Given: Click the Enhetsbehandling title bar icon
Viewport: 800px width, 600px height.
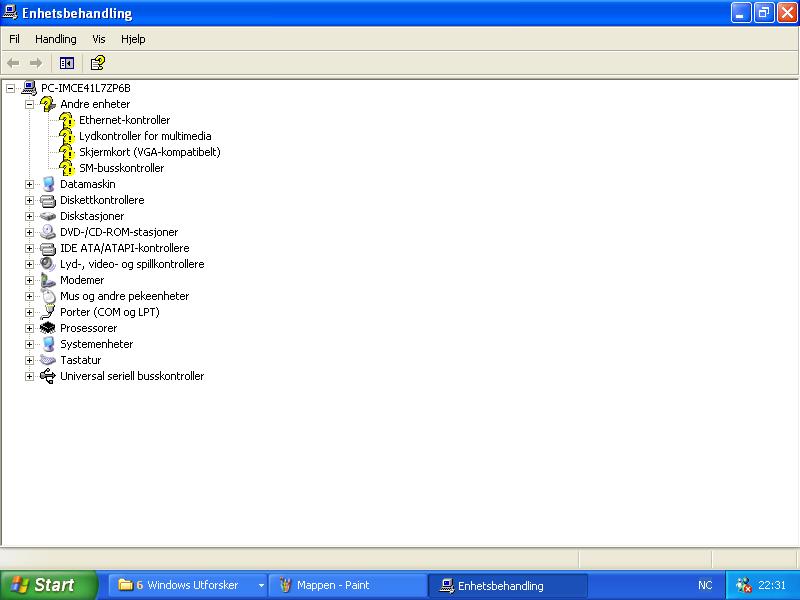Looking at the screenshot, I should point(10,12).
